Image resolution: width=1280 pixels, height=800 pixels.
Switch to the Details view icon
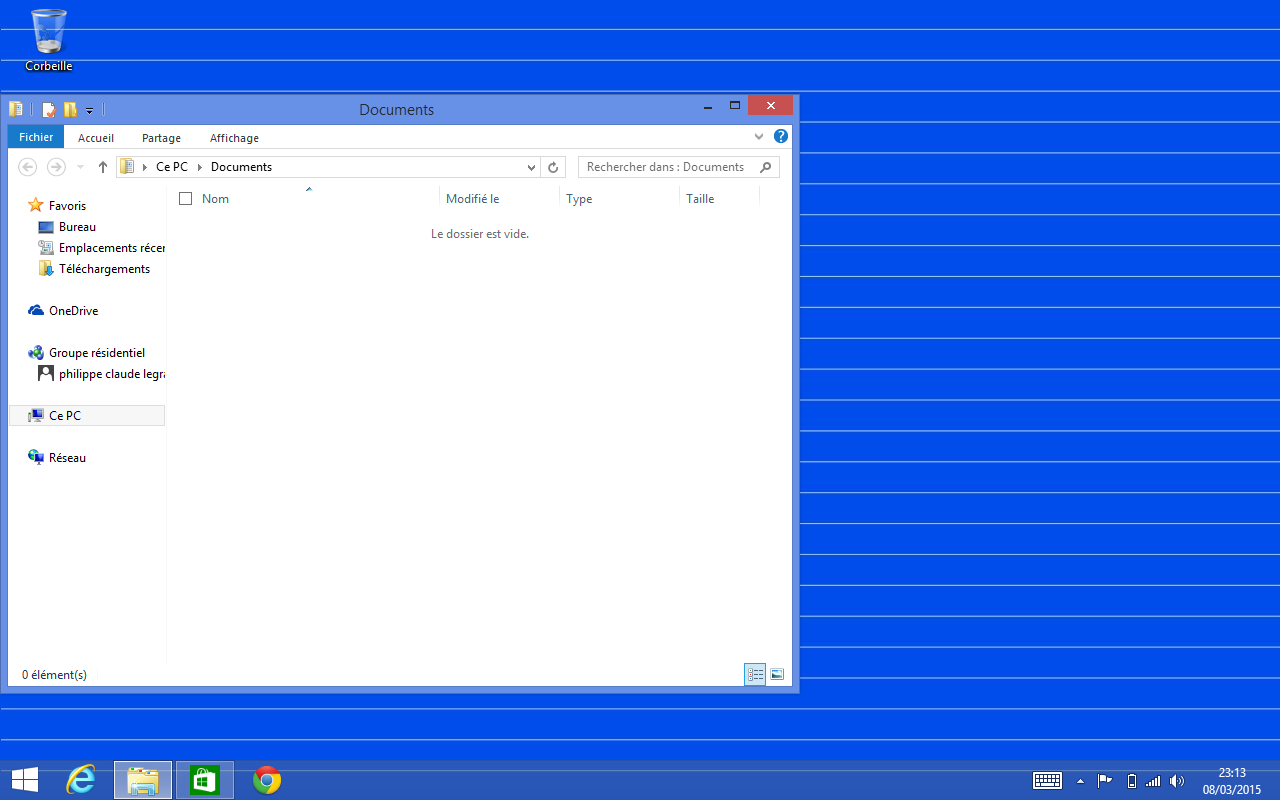click(x=755, y=675)
